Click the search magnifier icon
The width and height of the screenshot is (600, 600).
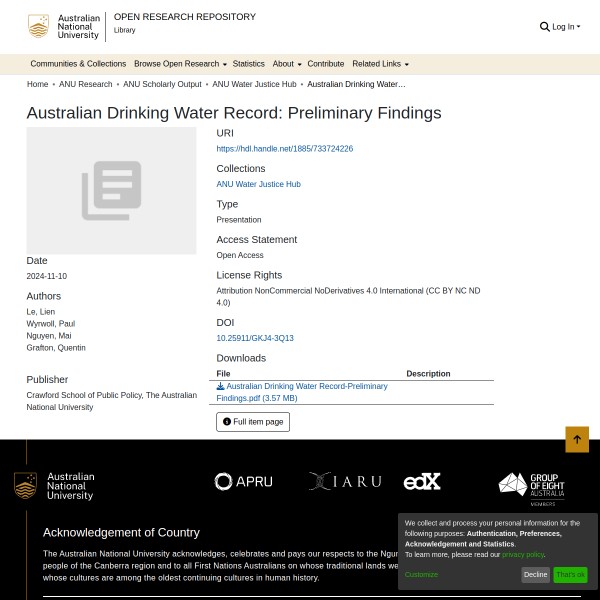[x=544, y=27]
